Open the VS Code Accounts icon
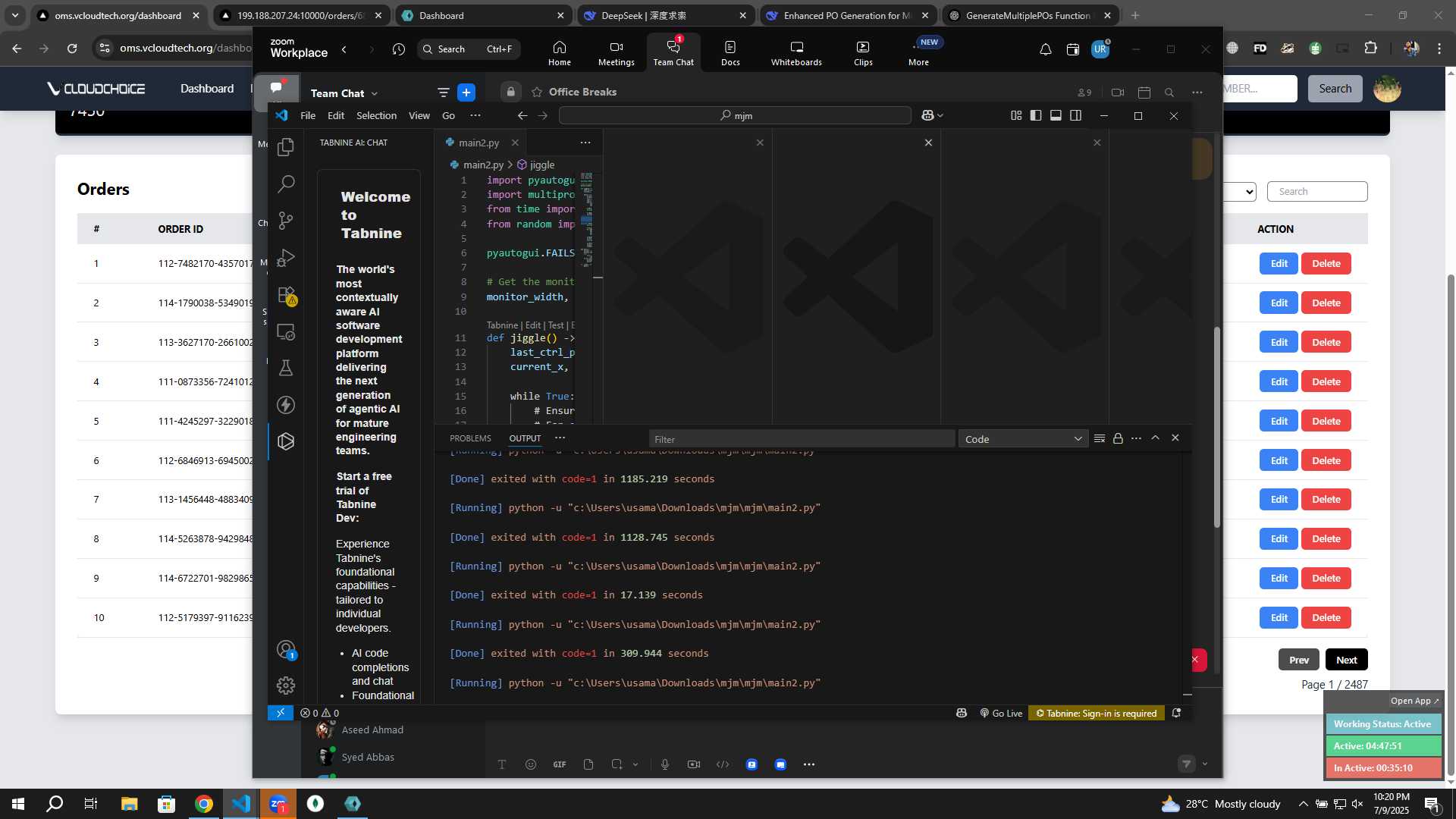 tap(286, 650)
